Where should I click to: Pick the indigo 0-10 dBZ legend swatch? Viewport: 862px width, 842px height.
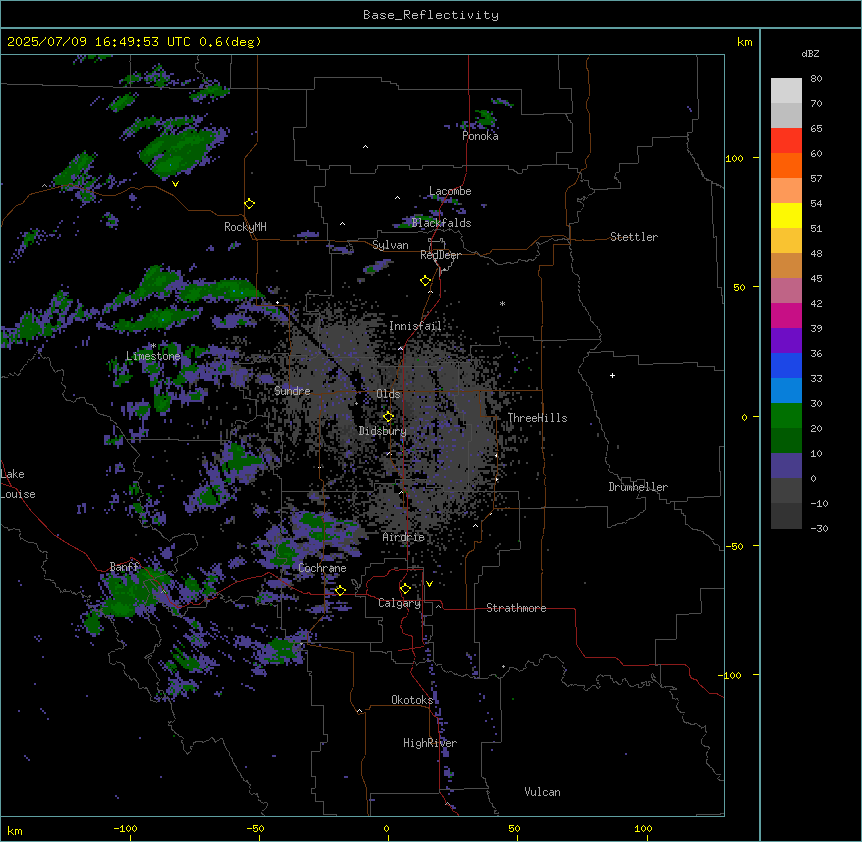point(786,466)
